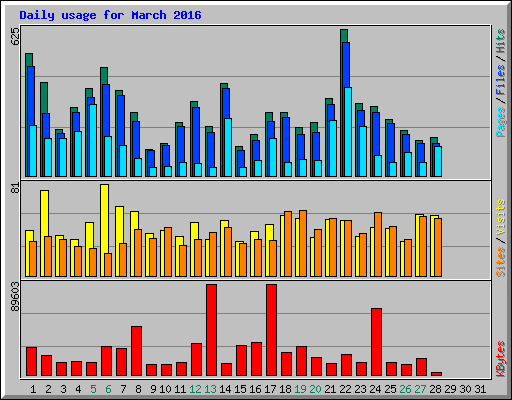Image resolution: width=512 pixels, height=400 pixels.
Task: Click day 17 on the x-axis
Action: pos(270,389)
